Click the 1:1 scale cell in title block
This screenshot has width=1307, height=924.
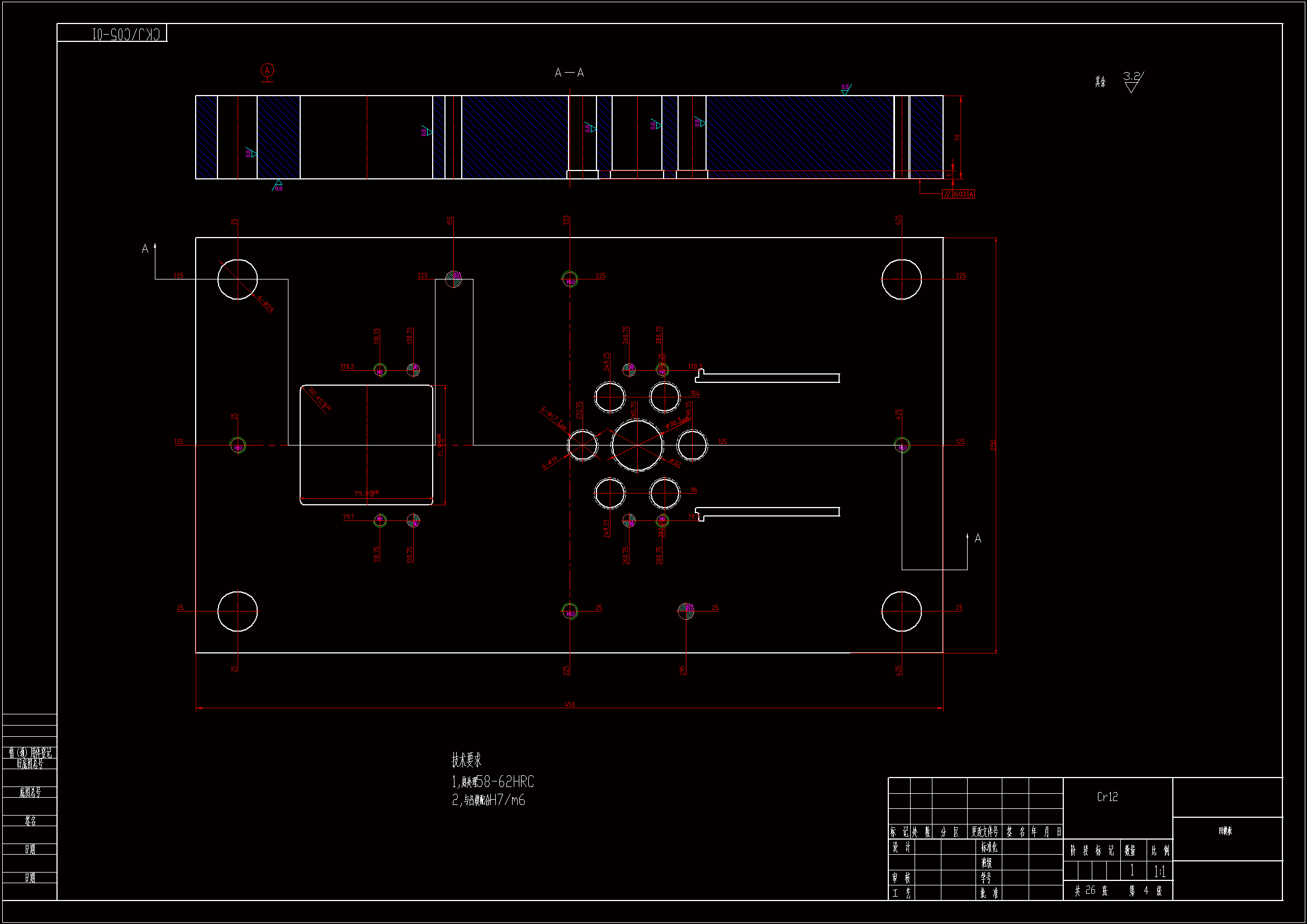[x=1159, y=871]
